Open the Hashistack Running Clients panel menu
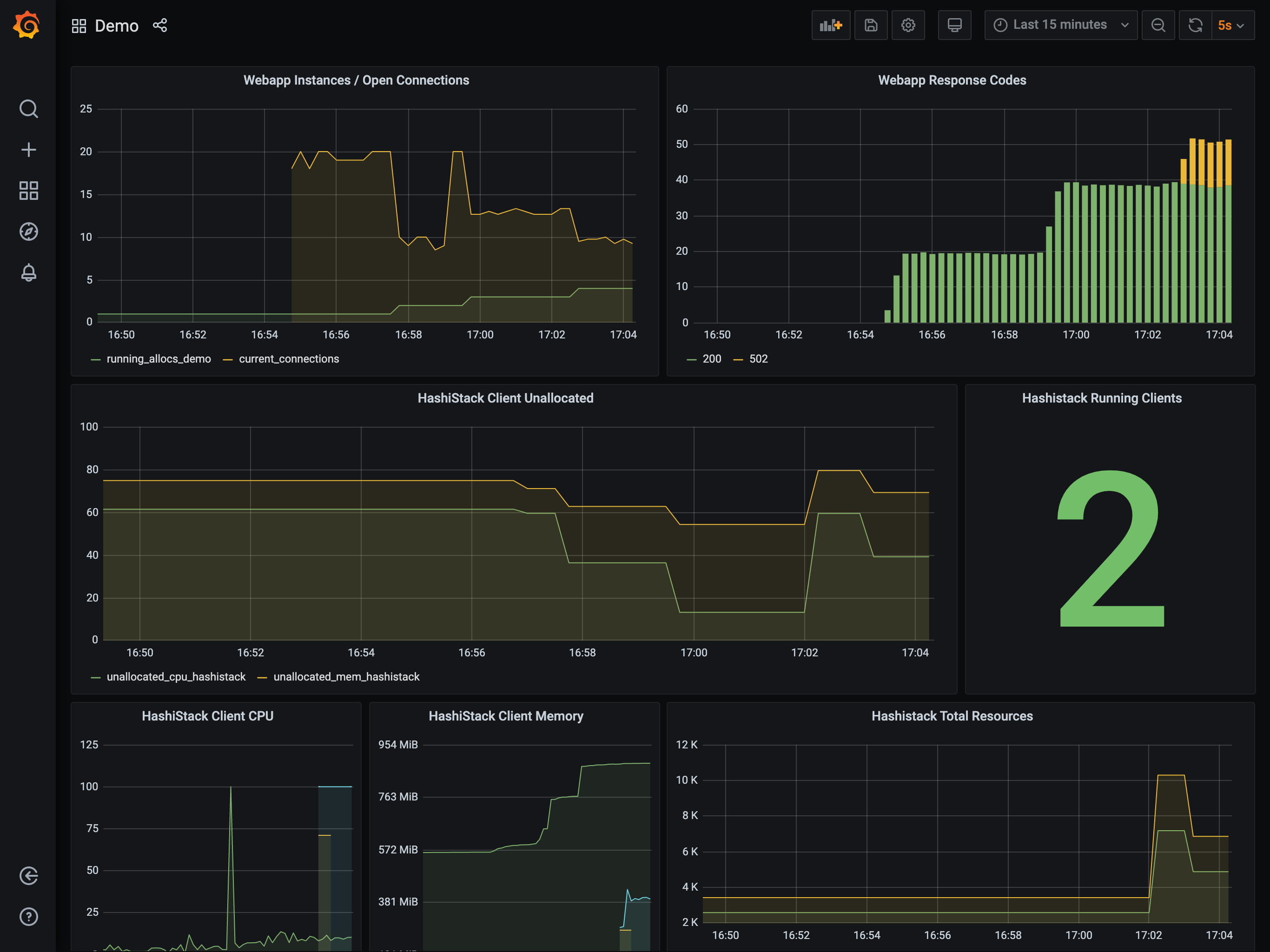The height and width of the screenshot is (952, 1270). (1102, 398)
